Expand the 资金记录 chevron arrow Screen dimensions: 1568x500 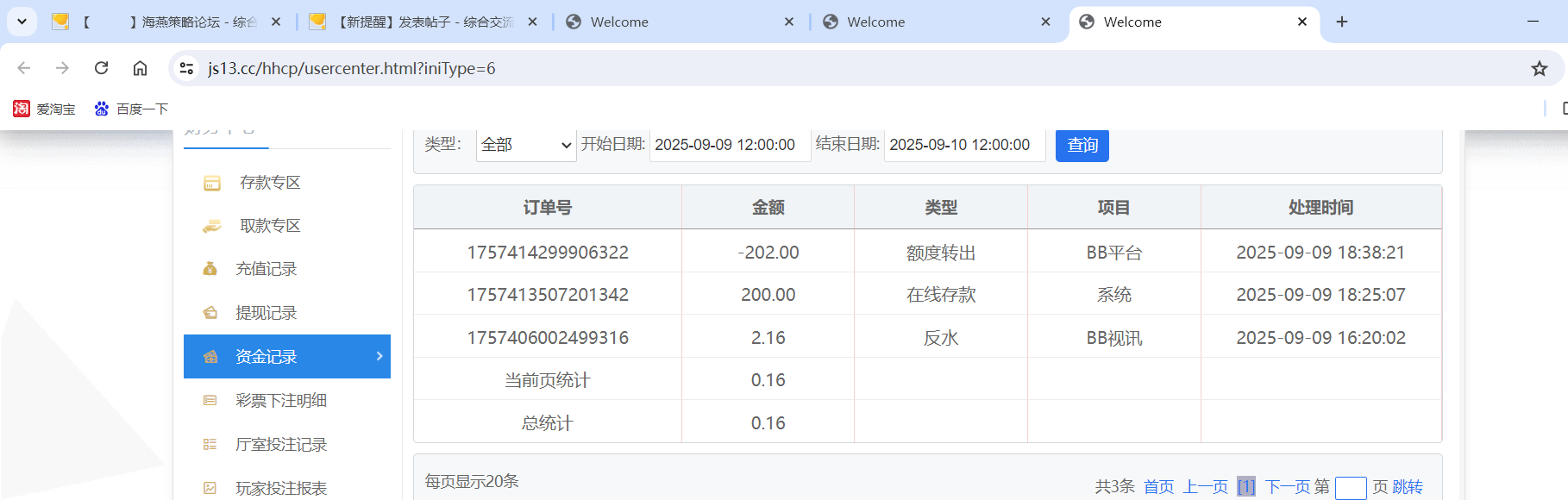[379, 356]
